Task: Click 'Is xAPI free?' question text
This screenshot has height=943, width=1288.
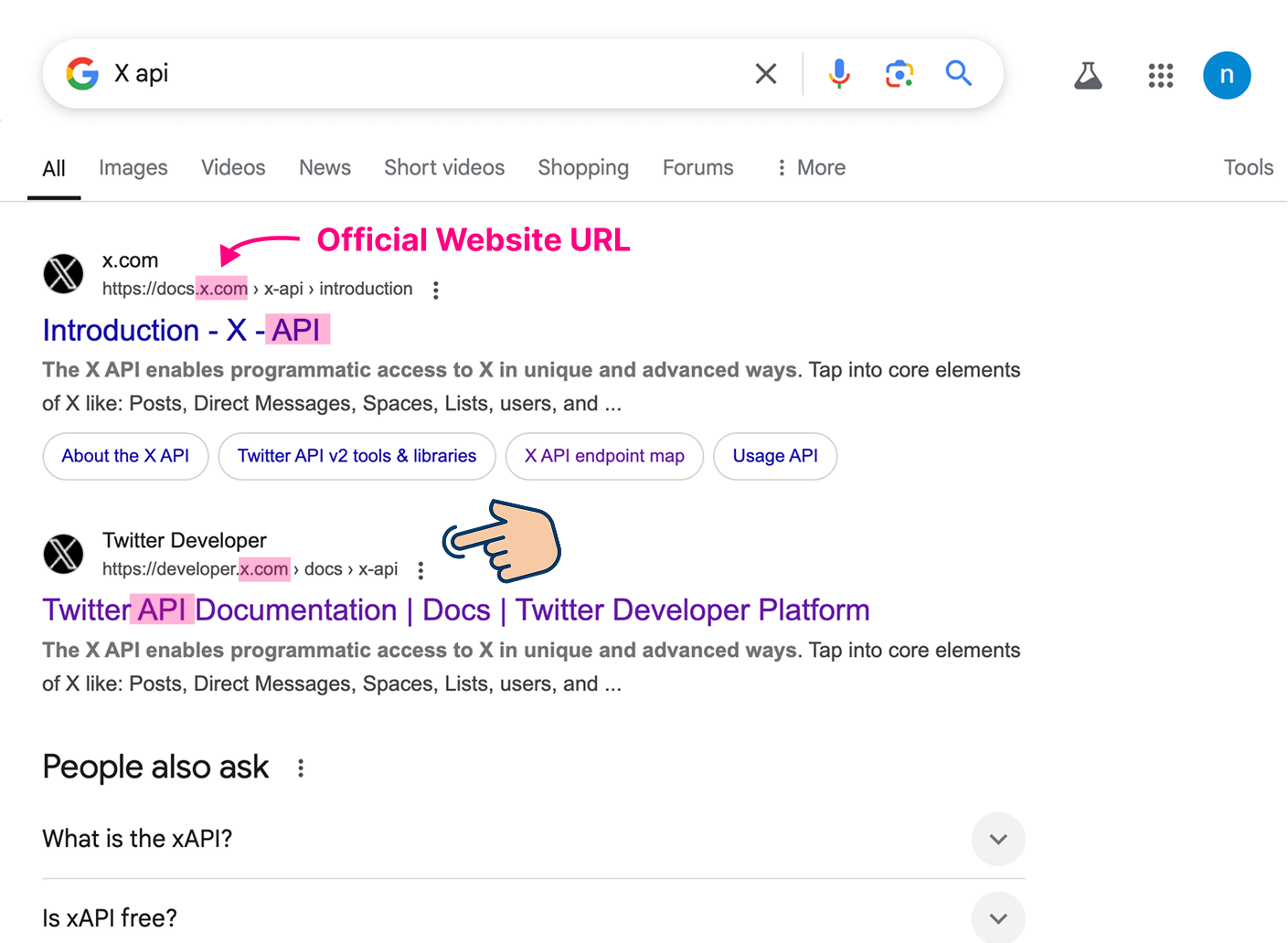Action: tap(110, 917)
